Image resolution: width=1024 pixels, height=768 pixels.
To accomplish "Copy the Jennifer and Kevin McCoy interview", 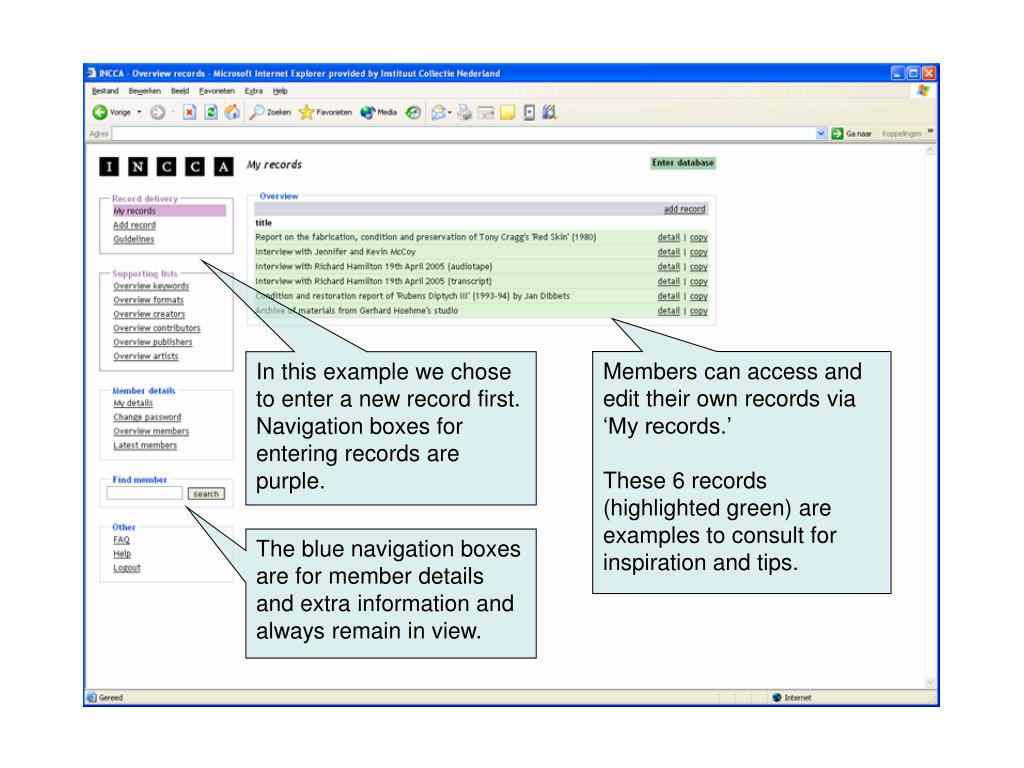I will [699, 252].
